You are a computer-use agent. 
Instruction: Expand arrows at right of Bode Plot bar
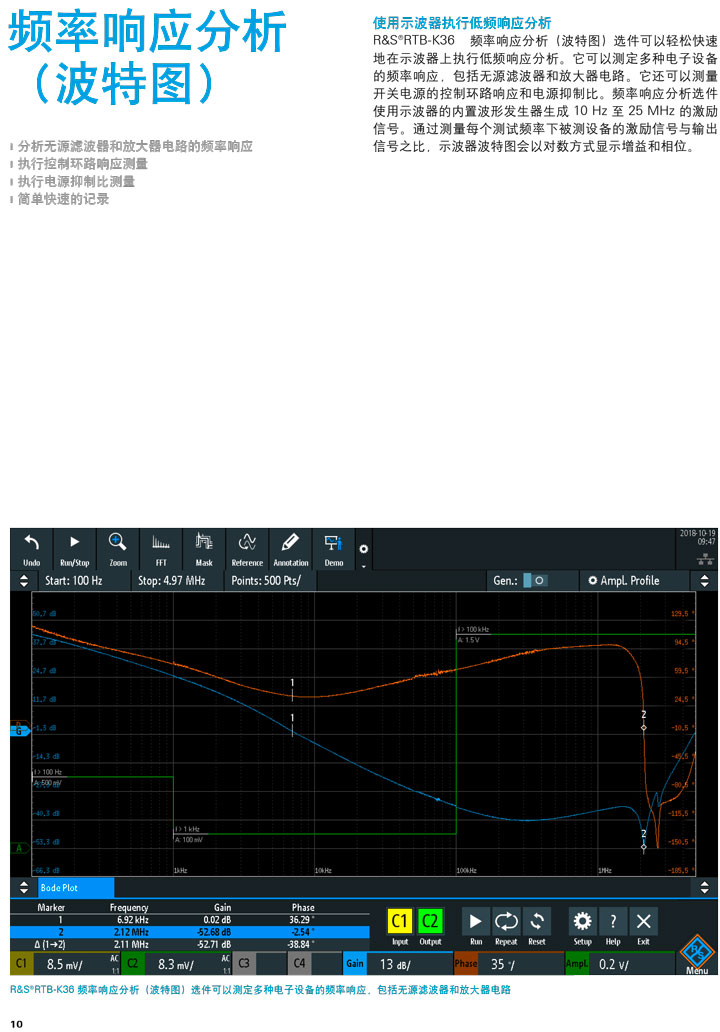point(704,887)
